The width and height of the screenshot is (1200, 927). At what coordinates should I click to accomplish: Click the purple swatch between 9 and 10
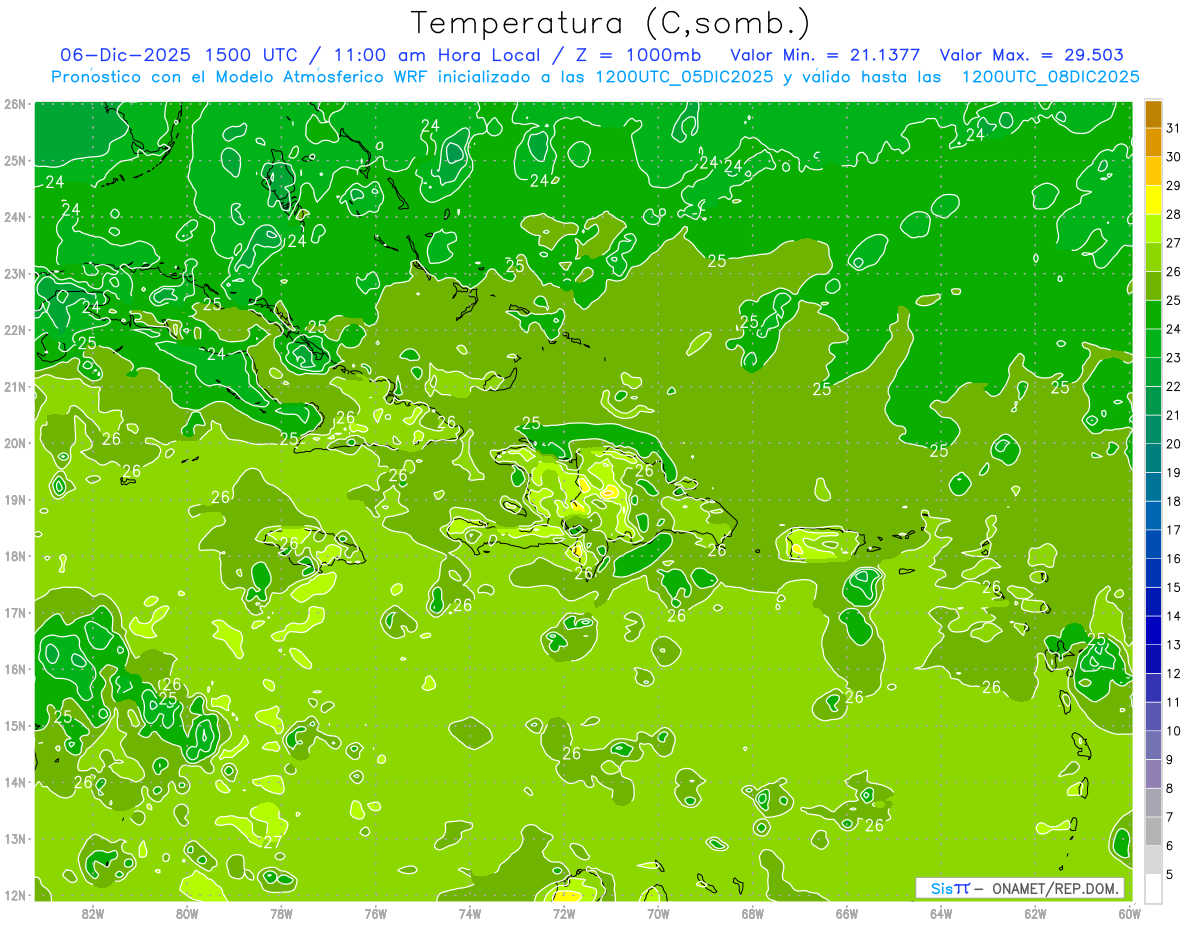1153,745
